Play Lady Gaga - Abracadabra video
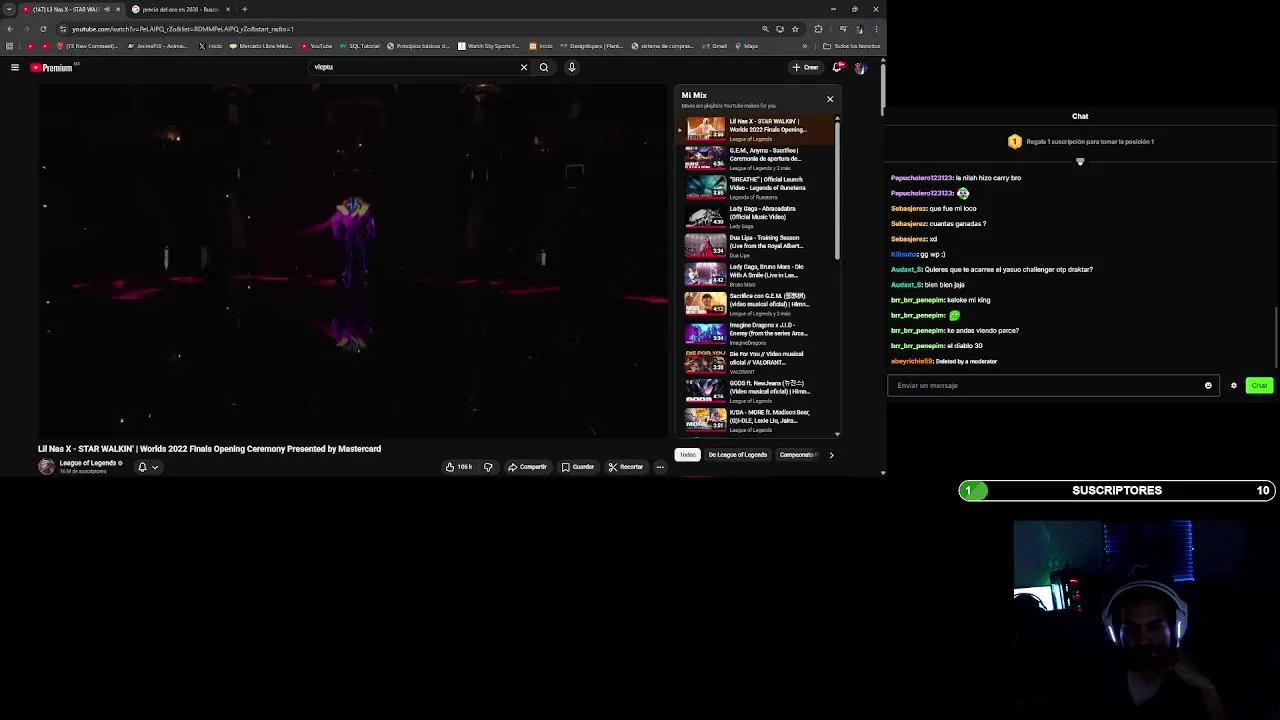The width and height of the screenshot is (1280, 720). point(757,216)
